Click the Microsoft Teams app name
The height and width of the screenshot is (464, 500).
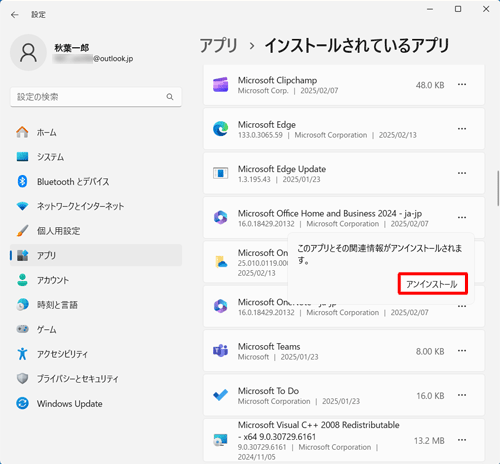coord(269,347)
